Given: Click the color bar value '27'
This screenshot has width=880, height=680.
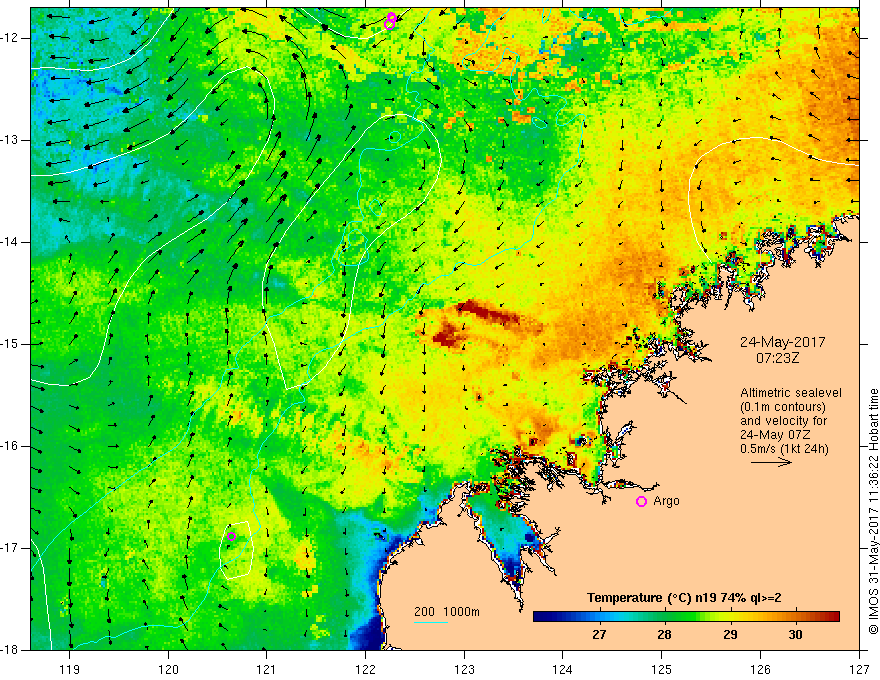Looking at the screenshot, I should click(x=599, y=635).
